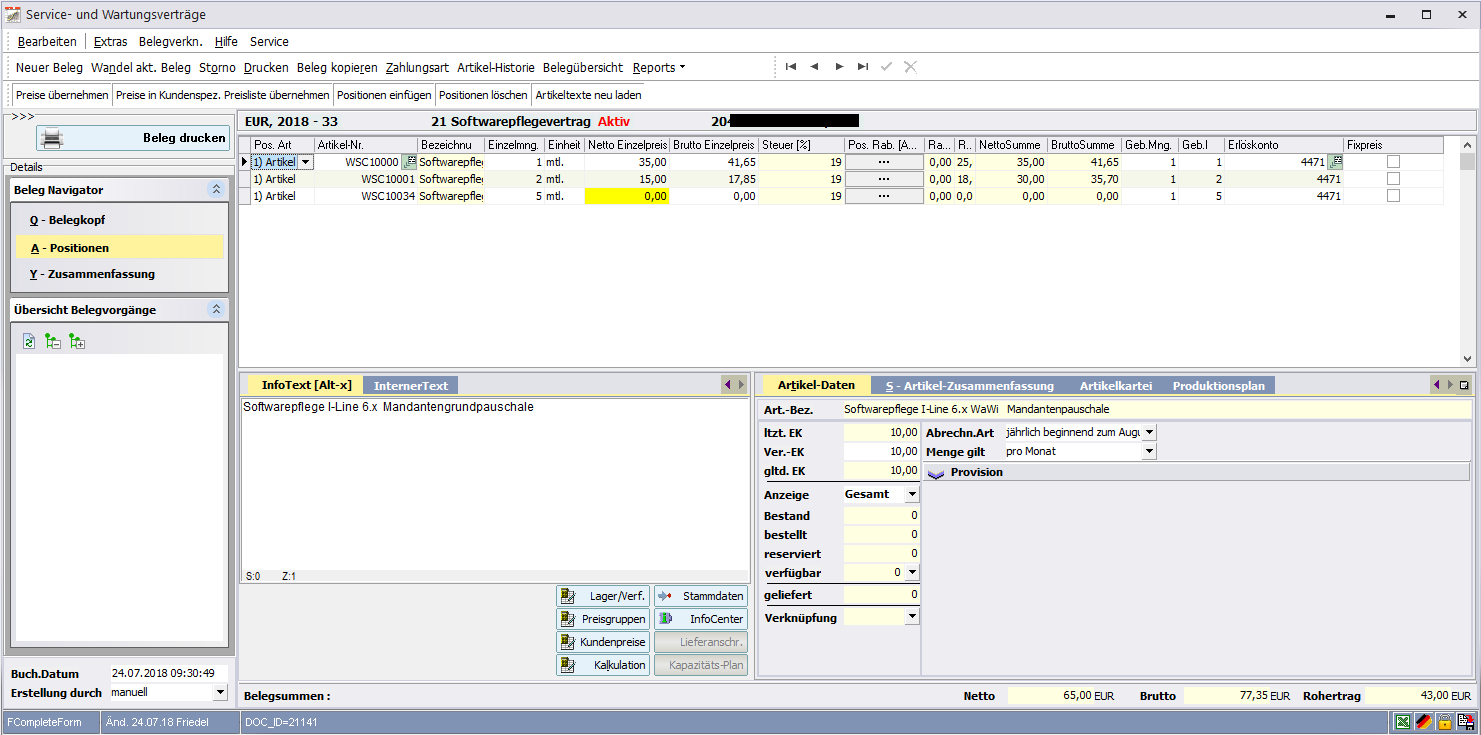Open the Bearbeiten menu
The image size is (1481, 735).
(47, 41)
